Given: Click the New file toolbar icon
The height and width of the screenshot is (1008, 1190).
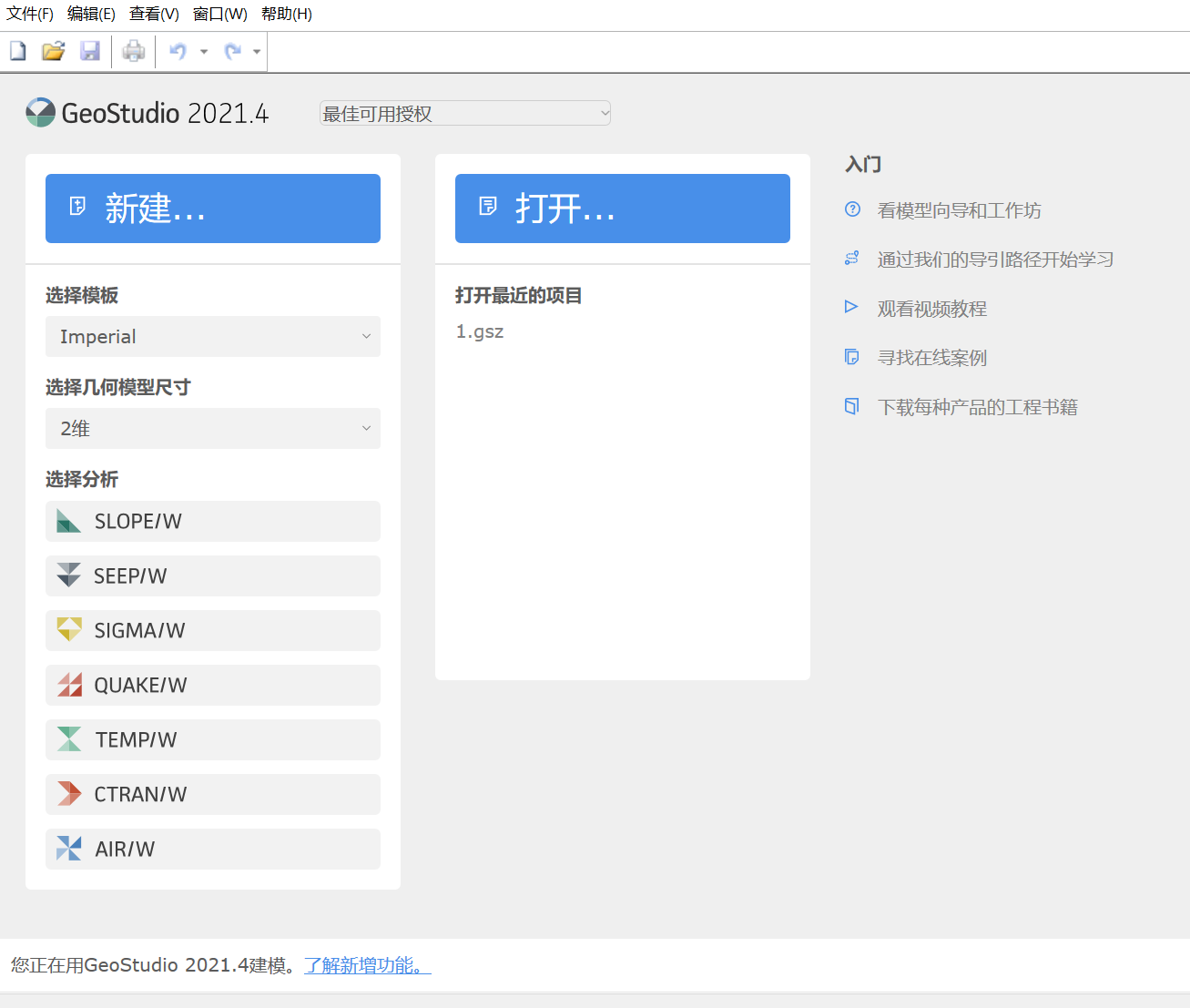Looking at the screenshot, I should (x=18, y=51).
